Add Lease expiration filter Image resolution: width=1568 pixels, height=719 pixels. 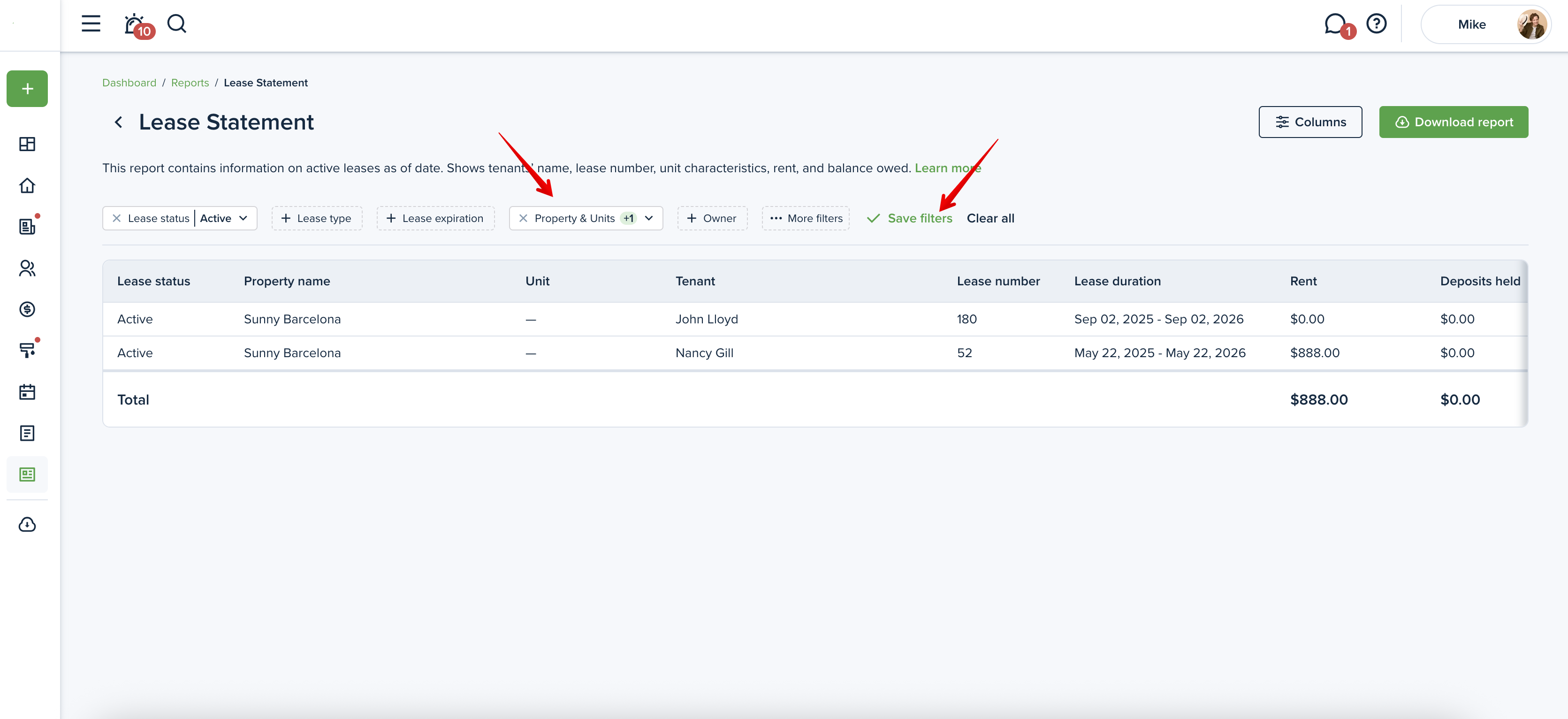click(435, 218)
